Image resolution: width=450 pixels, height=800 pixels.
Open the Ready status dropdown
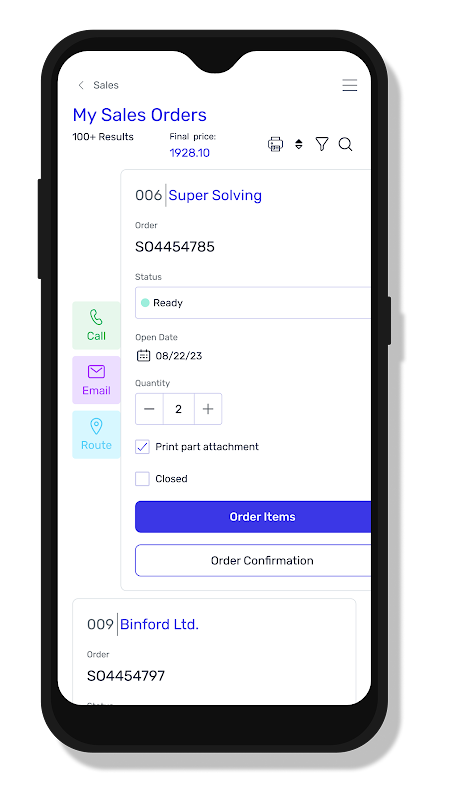click(253, 303)
